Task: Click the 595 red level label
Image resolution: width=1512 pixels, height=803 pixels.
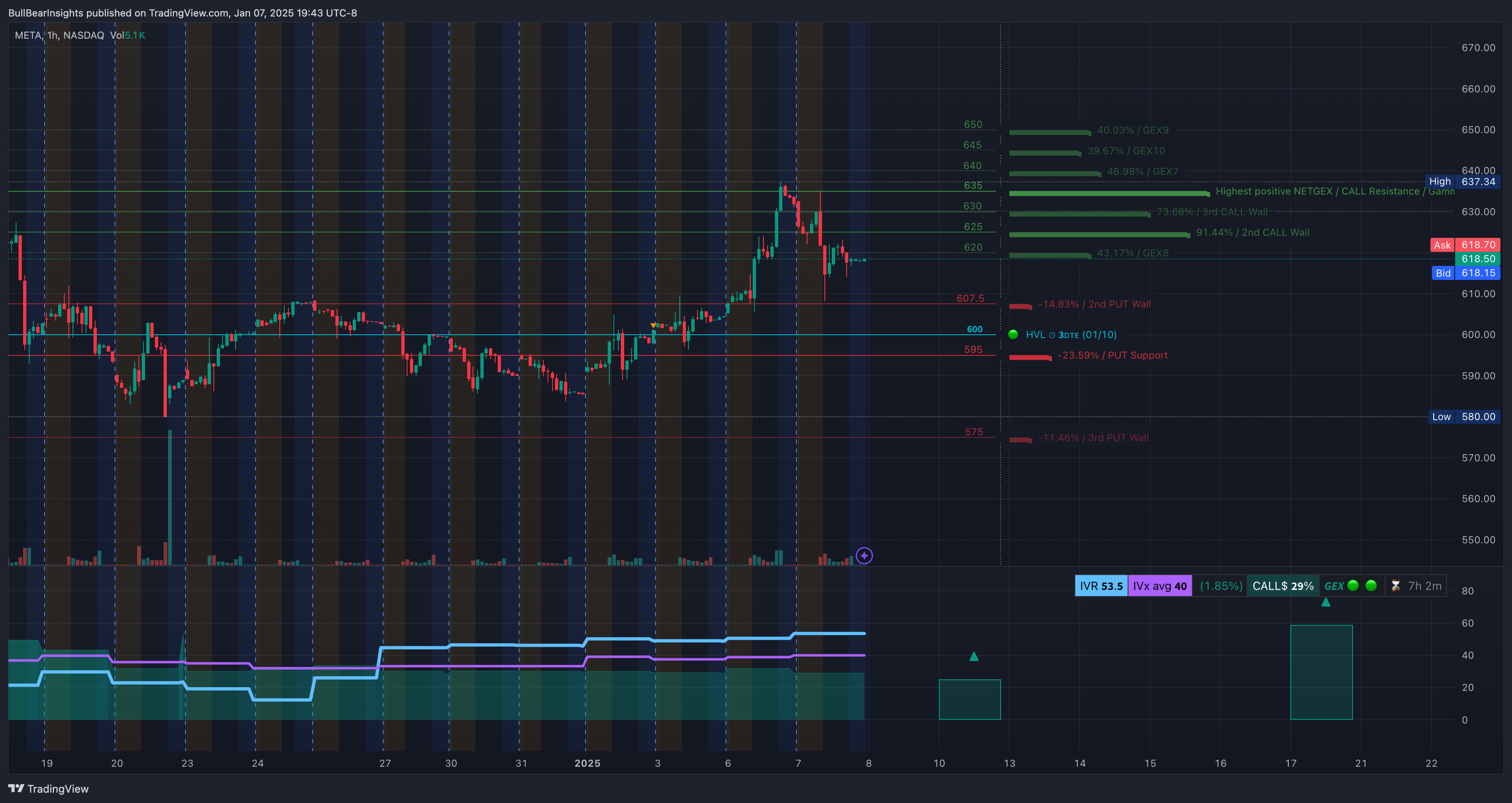Action: [x=973, y=349]
